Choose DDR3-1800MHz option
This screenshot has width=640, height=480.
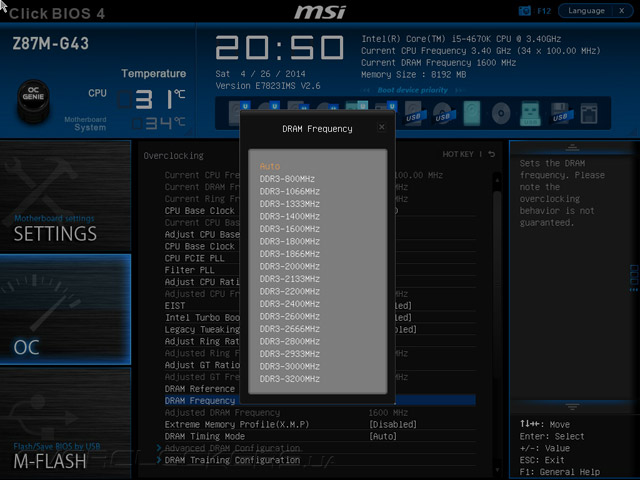[289, 241]
